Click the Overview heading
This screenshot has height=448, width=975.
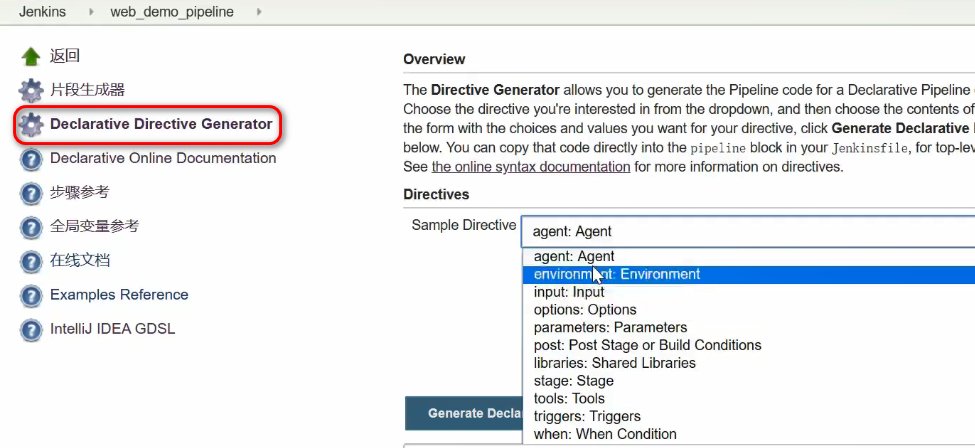click(434, 59)
